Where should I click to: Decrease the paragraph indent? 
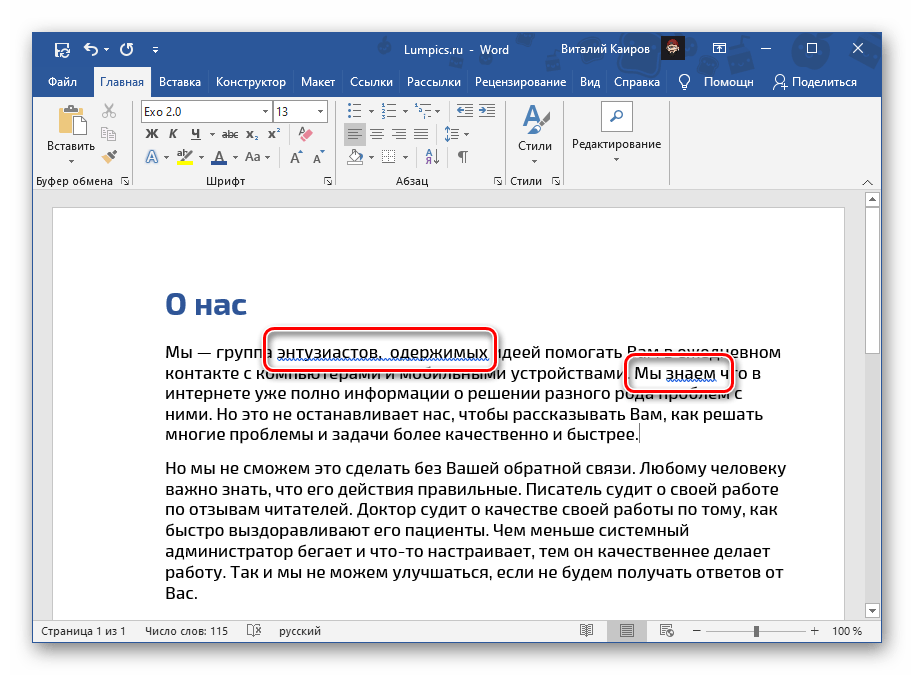(465, 111)
